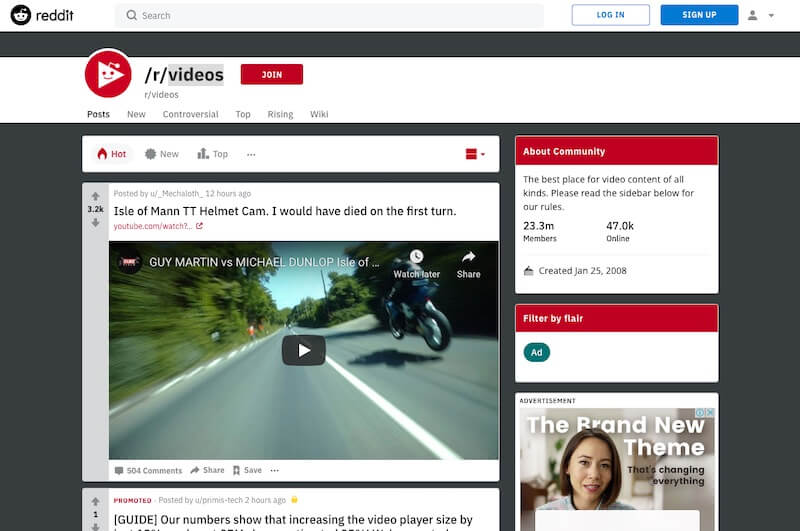Open the promoted [GUIDE] post title
Screen dimensions: 800x531
[293, 522]
